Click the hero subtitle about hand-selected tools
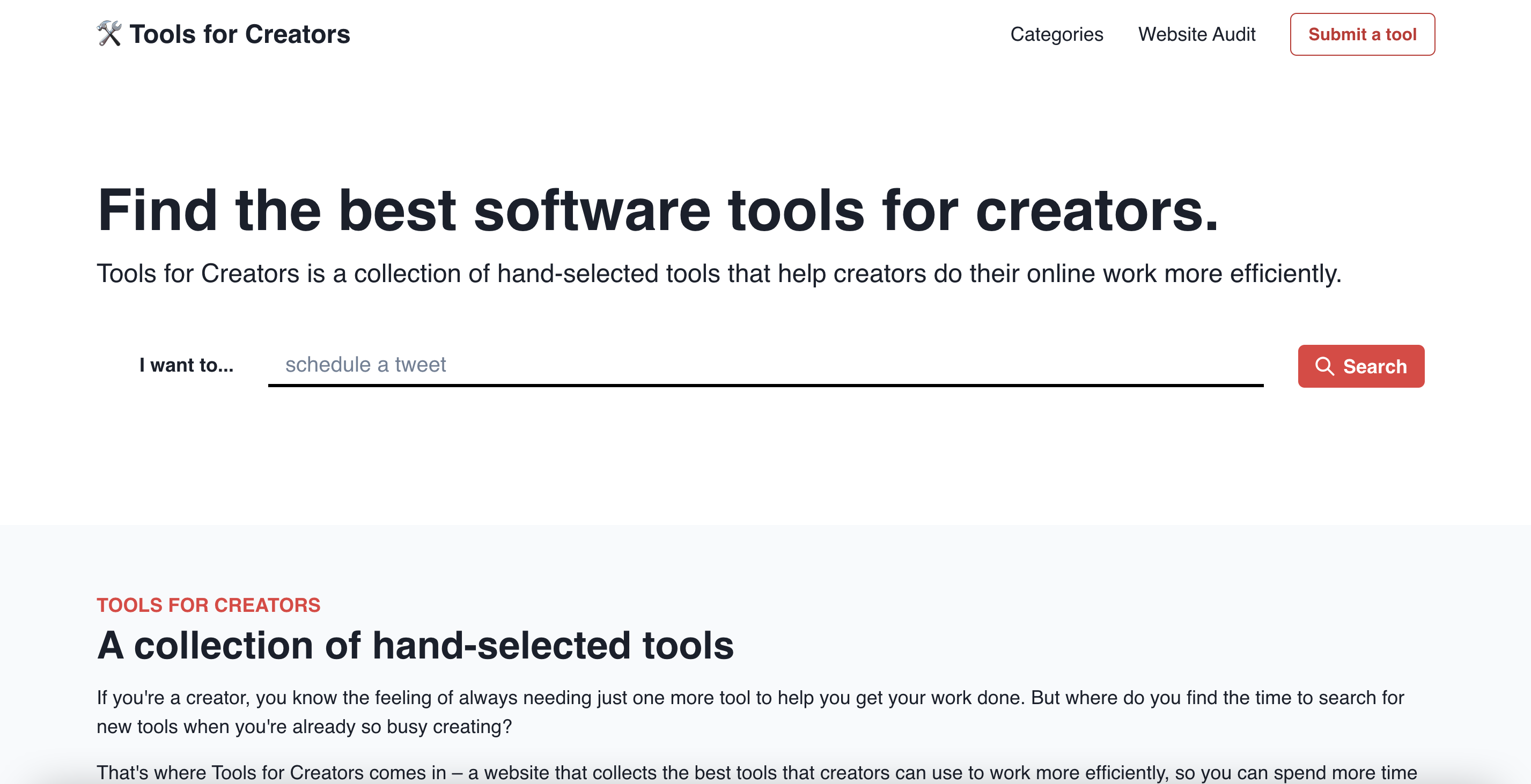This screenshot has width=1531, height=784. (718, 274)
